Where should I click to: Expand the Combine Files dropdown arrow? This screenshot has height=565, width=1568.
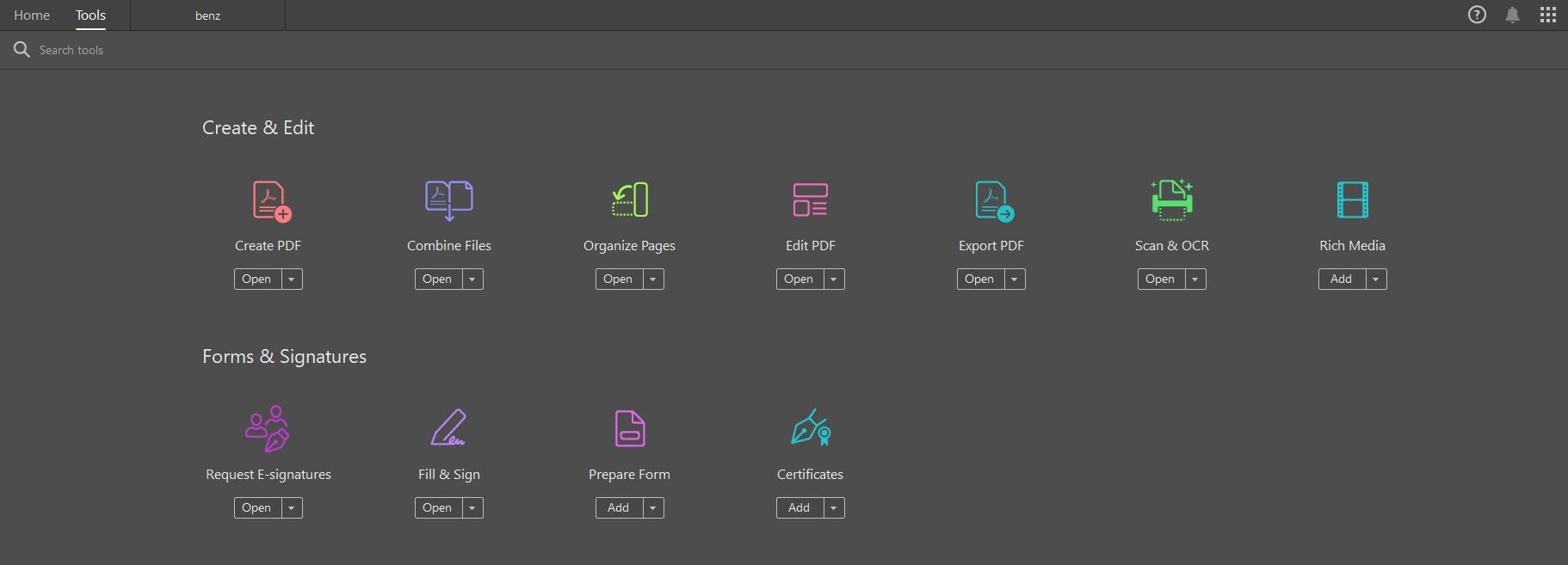pos(472,279)
